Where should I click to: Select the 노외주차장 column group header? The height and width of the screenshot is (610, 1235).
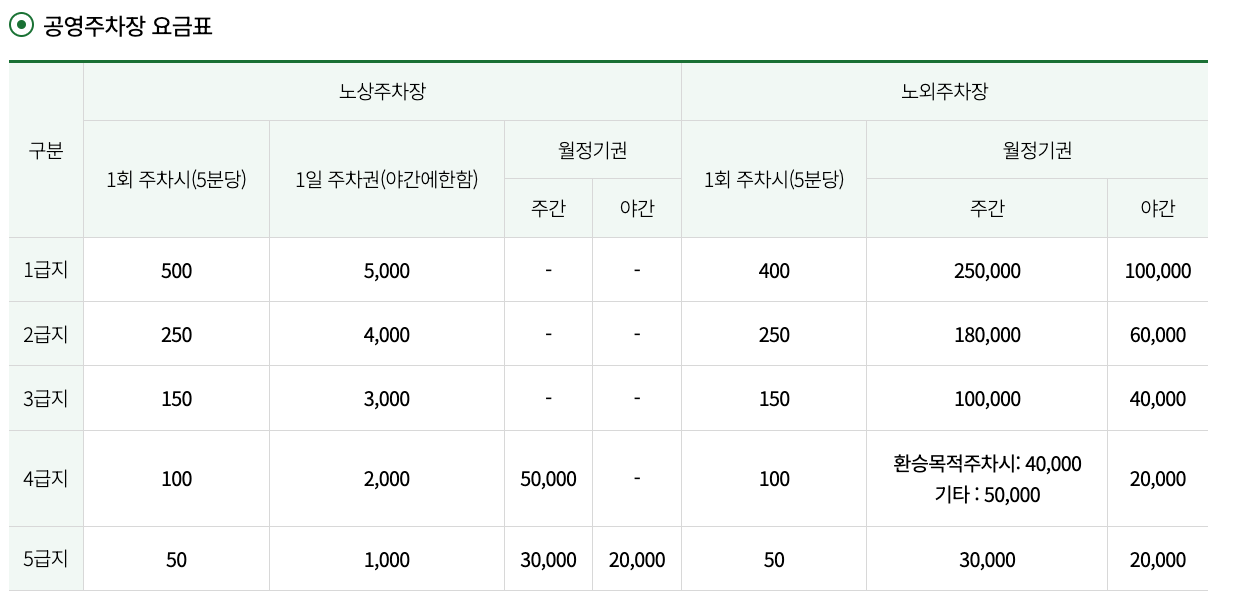[944, 92]
